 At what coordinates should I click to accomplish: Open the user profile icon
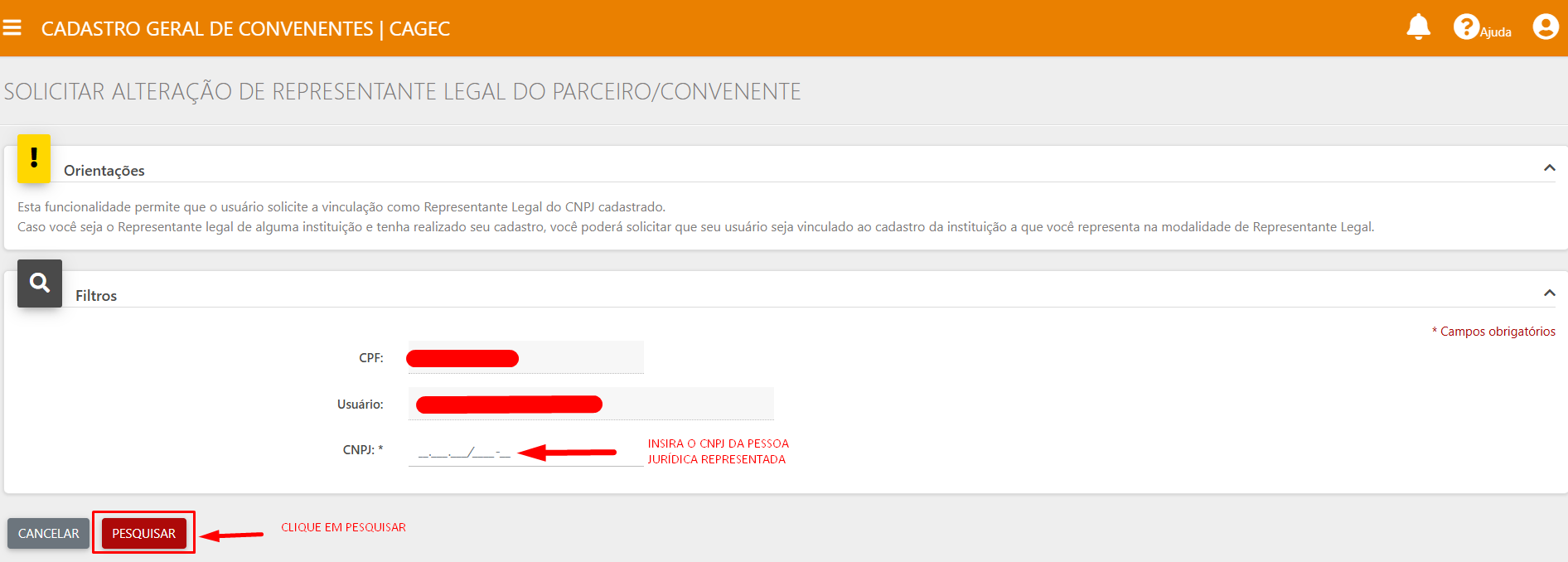[x=1545, y=27]
